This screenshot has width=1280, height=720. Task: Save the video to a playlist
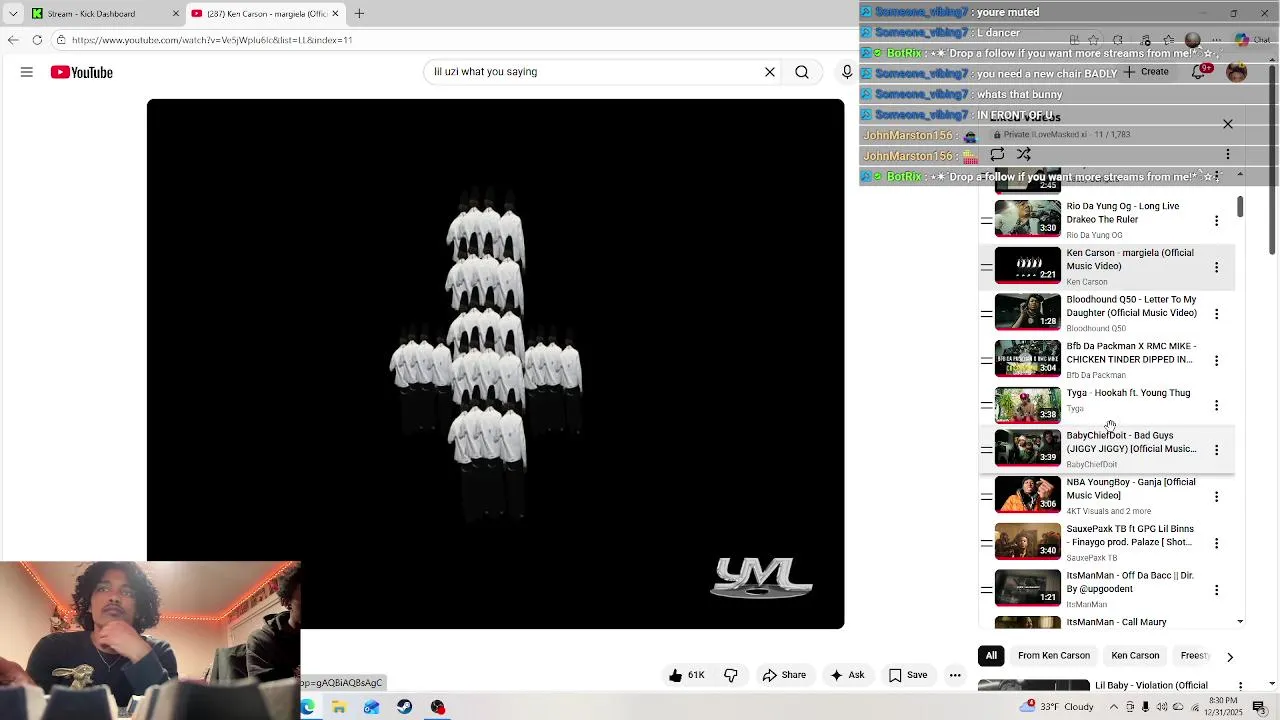click(908, 675)
